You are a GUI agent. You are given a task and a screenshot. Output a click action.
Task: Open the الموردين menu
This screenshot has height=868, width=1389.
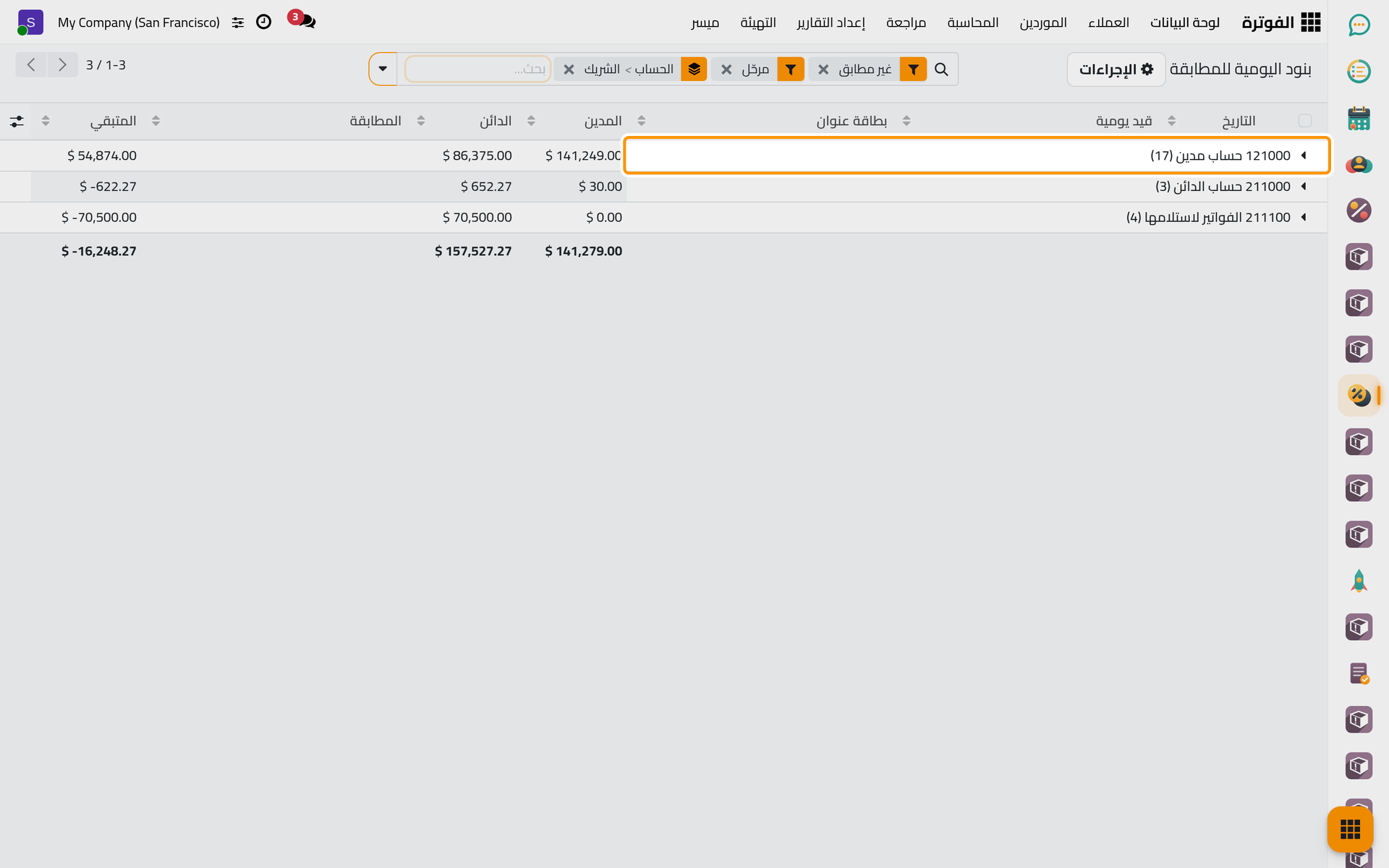click(1043, 22)
